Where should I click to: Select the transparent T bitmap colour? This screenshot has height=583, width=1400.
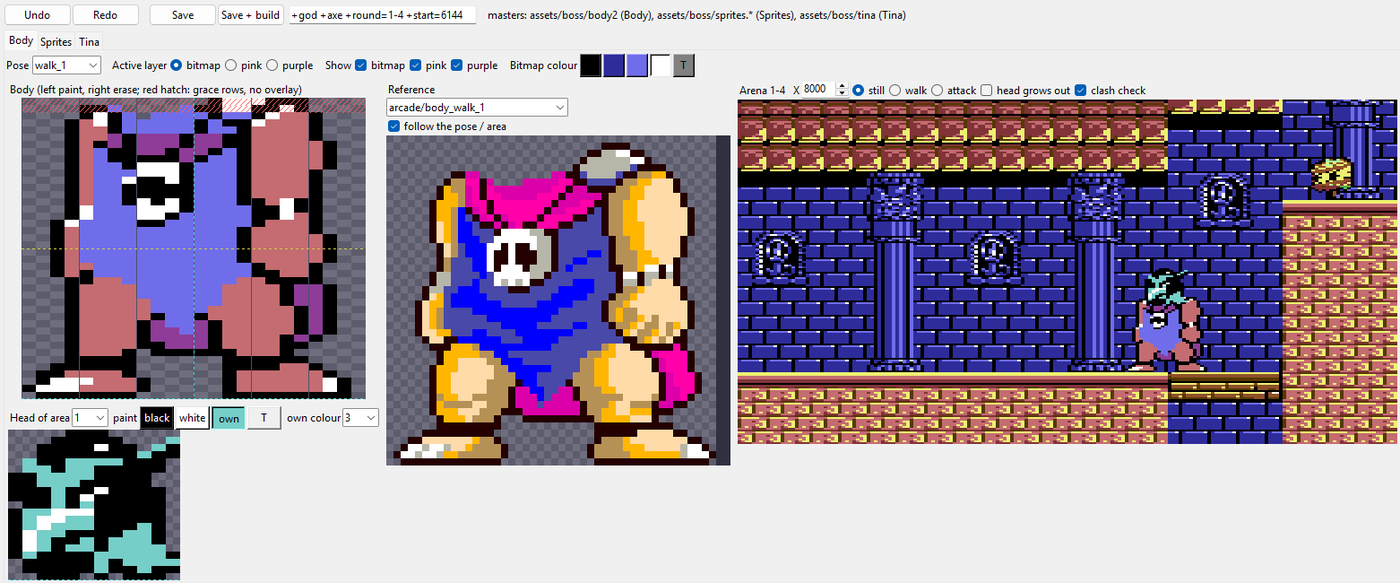coord(683,65)
